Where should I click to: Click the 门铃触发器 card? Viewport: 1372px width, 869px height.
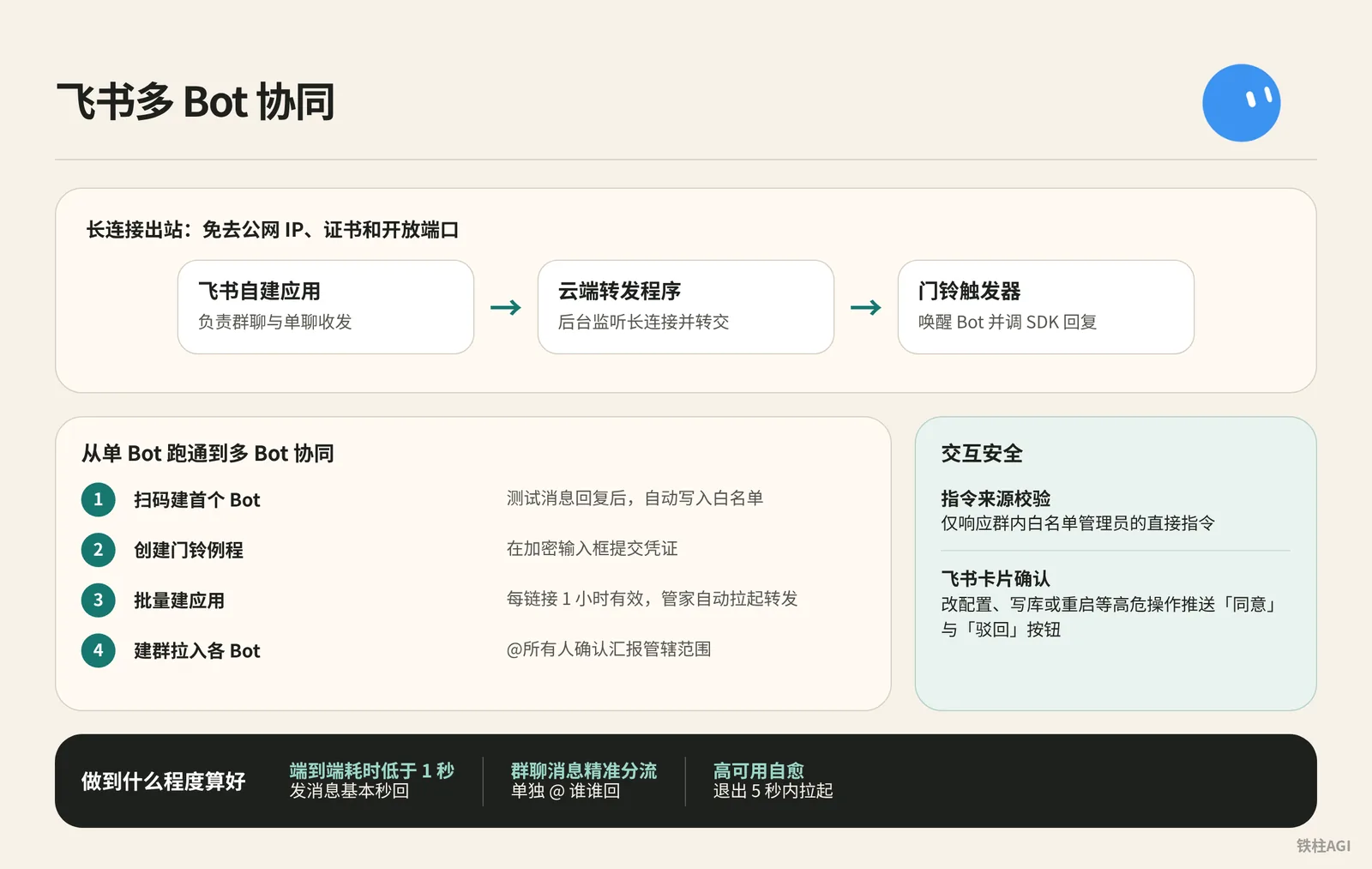(1046, 307)
